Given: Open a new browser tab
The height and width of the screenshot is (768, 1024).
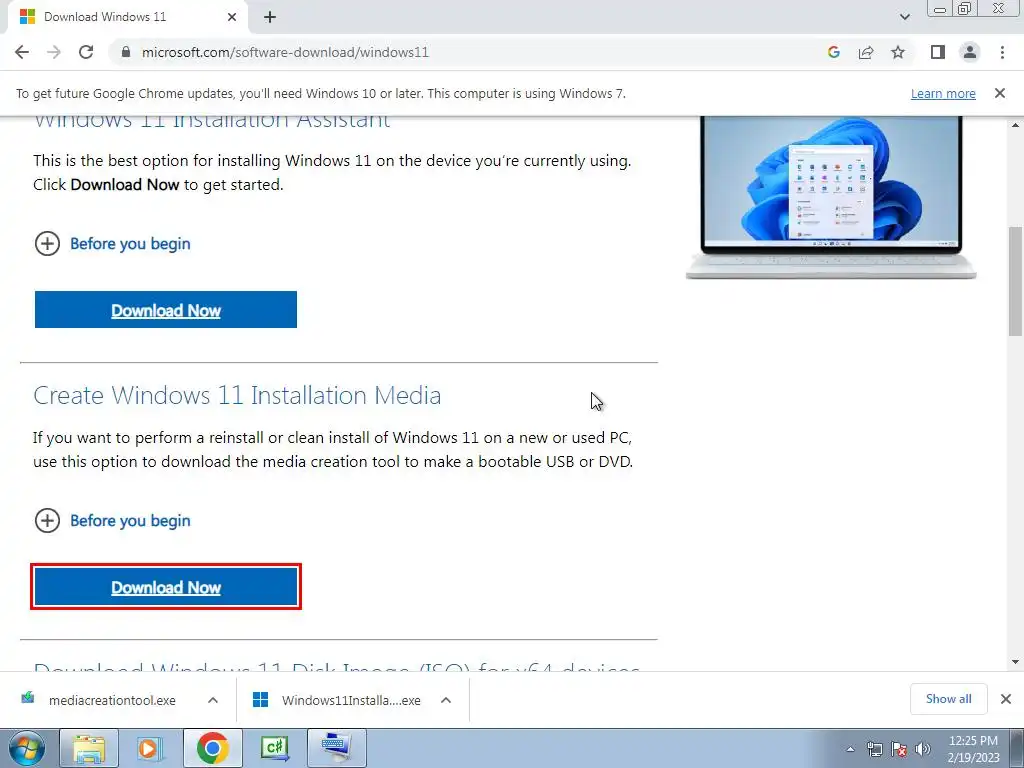Looking at the screenshot, I should (x=270, y=17).
